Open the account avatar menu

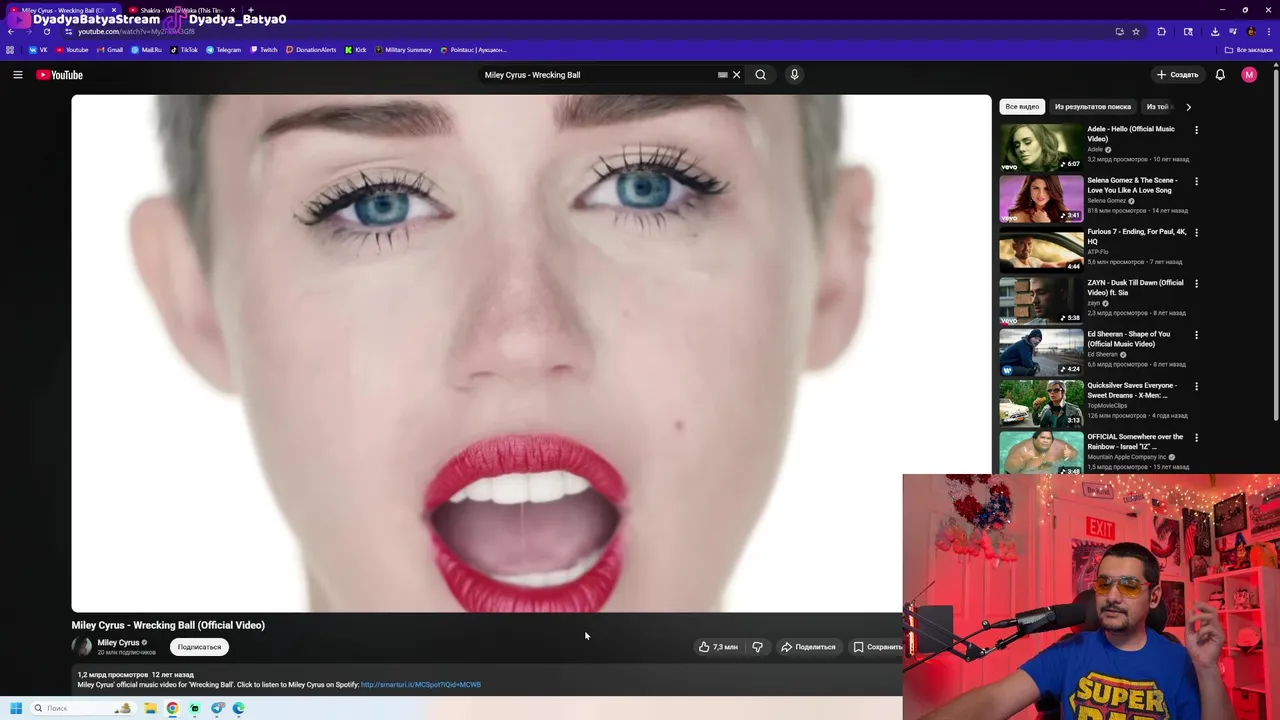pos(1249,75)
